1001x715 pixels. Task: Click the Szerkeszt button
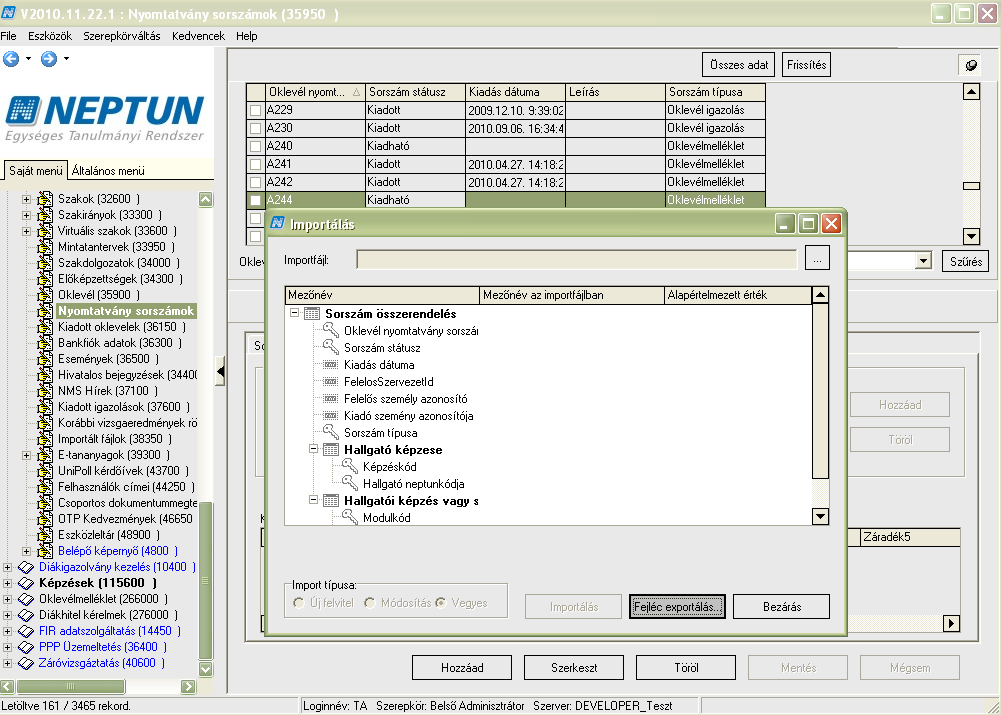[x=574, y=668]
